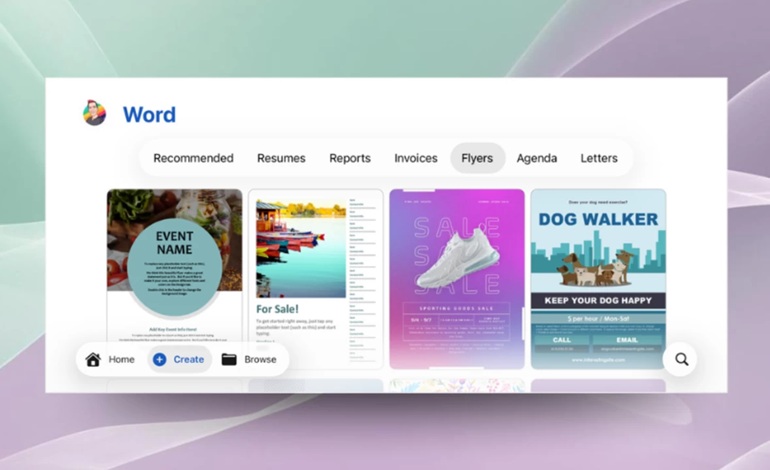Select the Flyers tab
The image size is (770, 470).
tap(477, 158)
